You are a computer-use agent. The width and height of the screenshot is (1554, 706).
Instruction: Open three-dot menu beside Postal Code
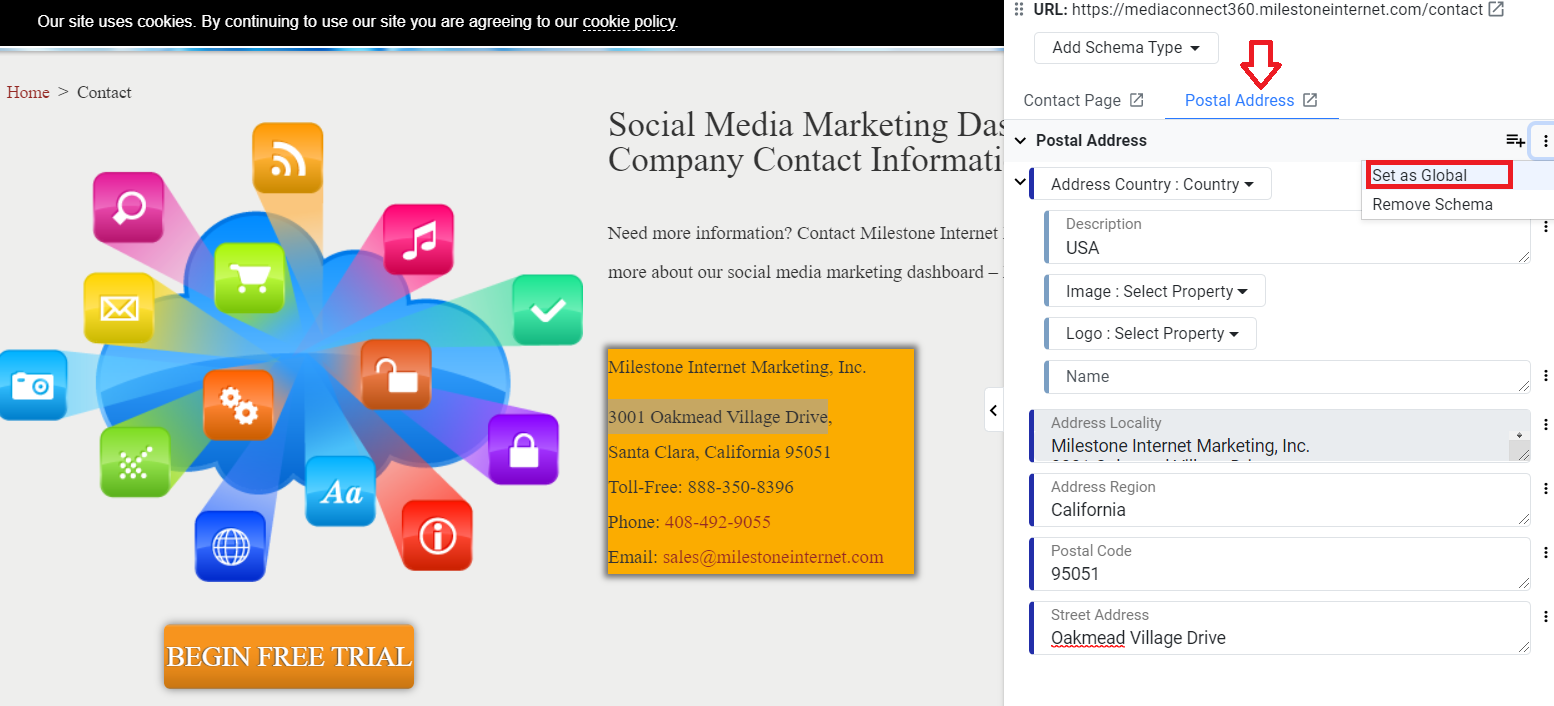tap(1545, 553)
